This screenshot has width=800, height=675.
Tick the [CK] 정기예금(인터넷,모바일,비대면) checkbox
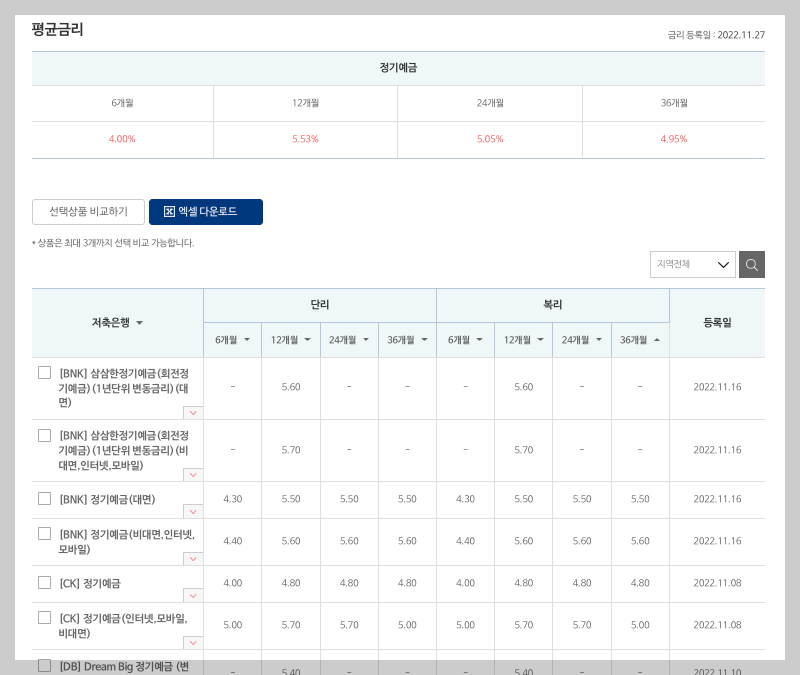44,618
